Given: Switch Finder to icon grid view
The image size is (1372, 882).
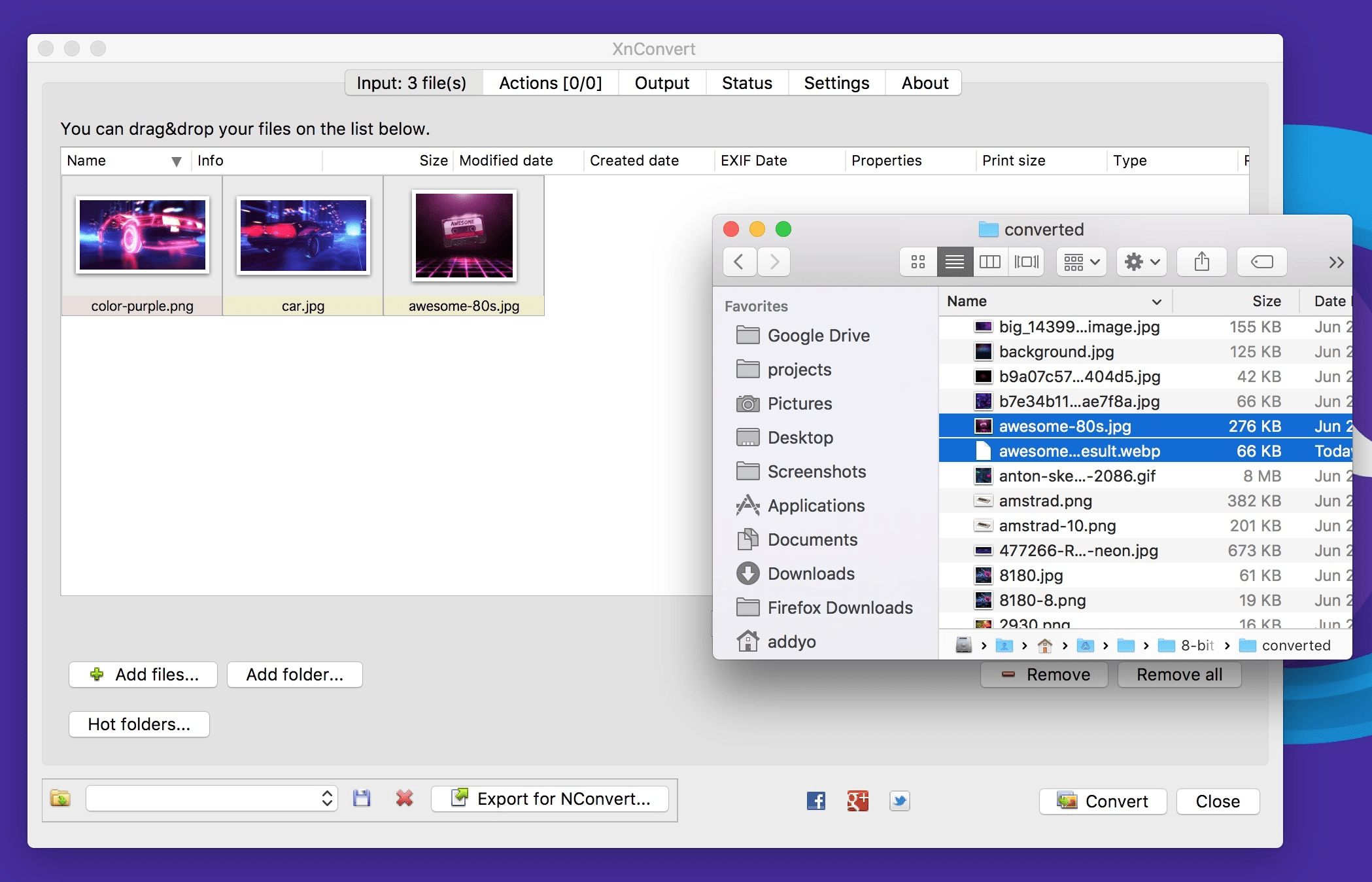Looking at the screenshot, I should pyautogui.click(x=918, y=262).
